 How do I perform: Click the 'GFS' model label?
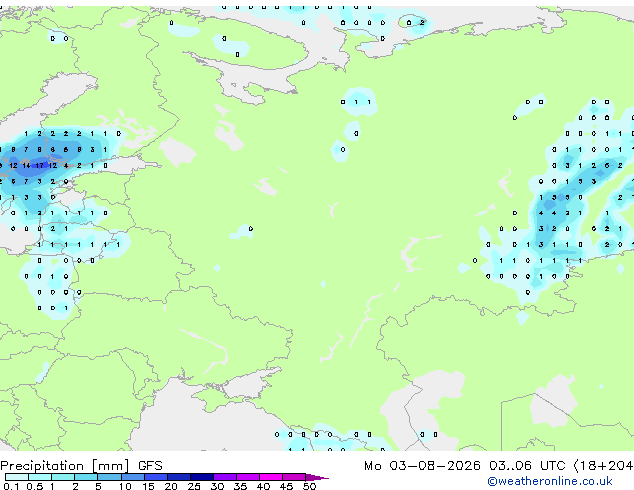(150, 466)
